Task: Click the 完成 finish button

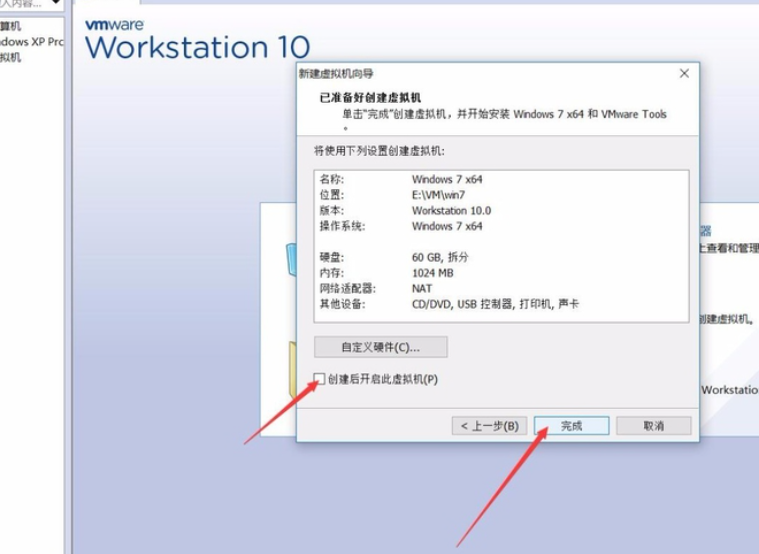Action: tap(571, 426)
